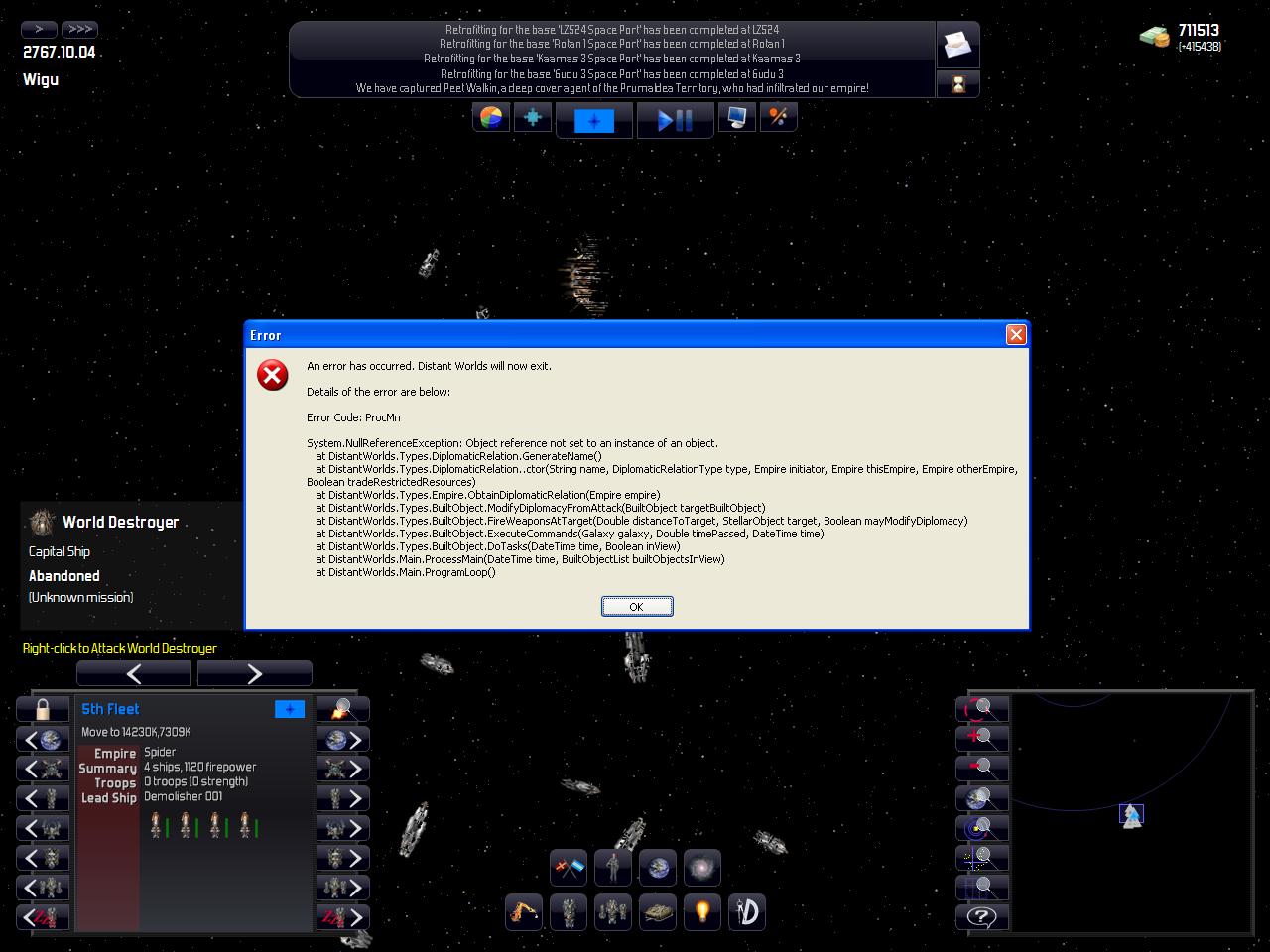The width and height of the screenshot is (1270, 952).
Task: Open construction crane icon
Action: pyautogui.click(x=524, y=912)
